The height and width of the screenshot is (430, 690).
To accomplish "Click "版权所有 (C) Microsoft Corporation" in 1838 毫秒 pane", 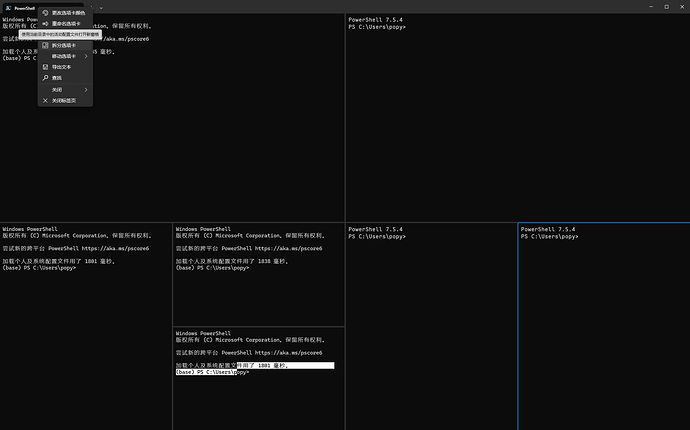I will coord(228,236).
